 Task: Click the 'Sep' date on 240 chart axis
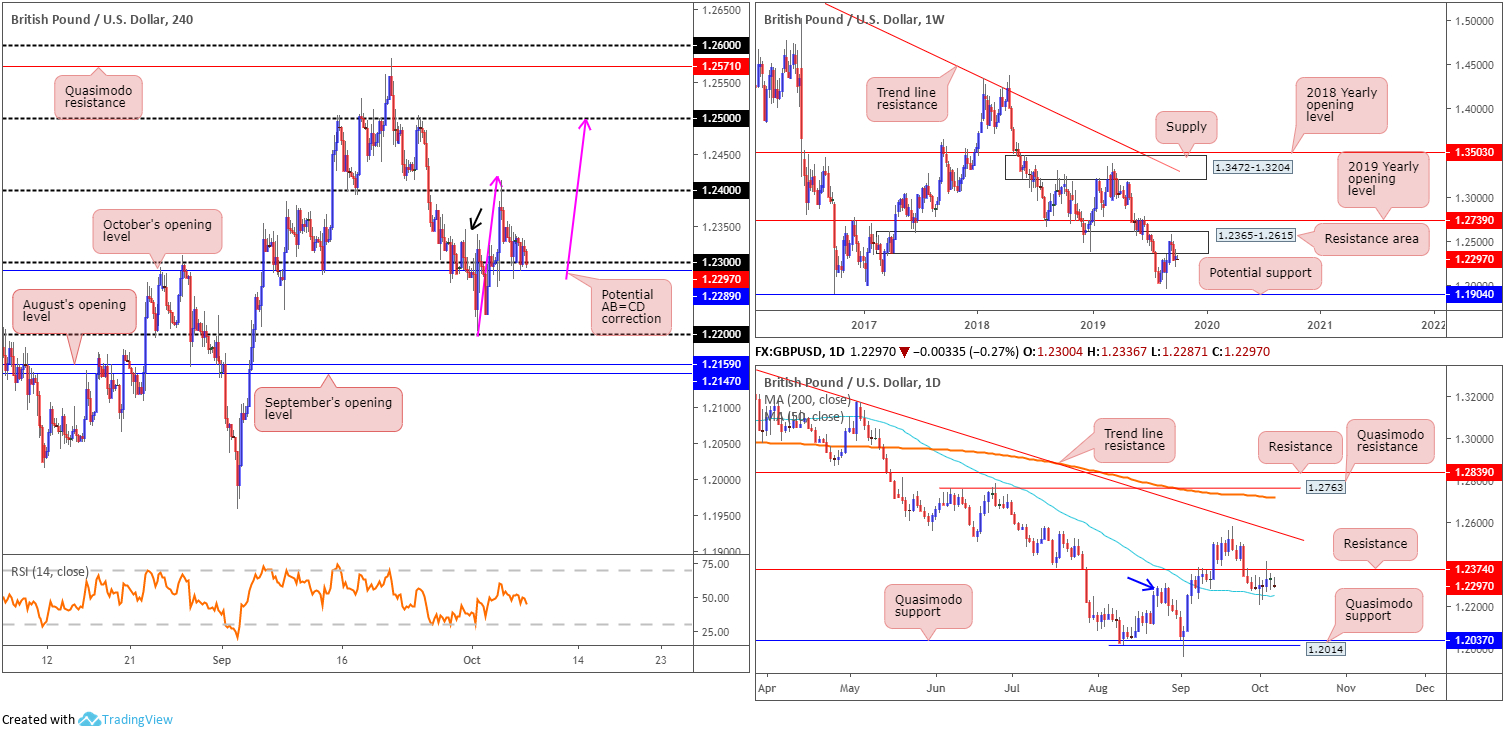tap(222, 661)
